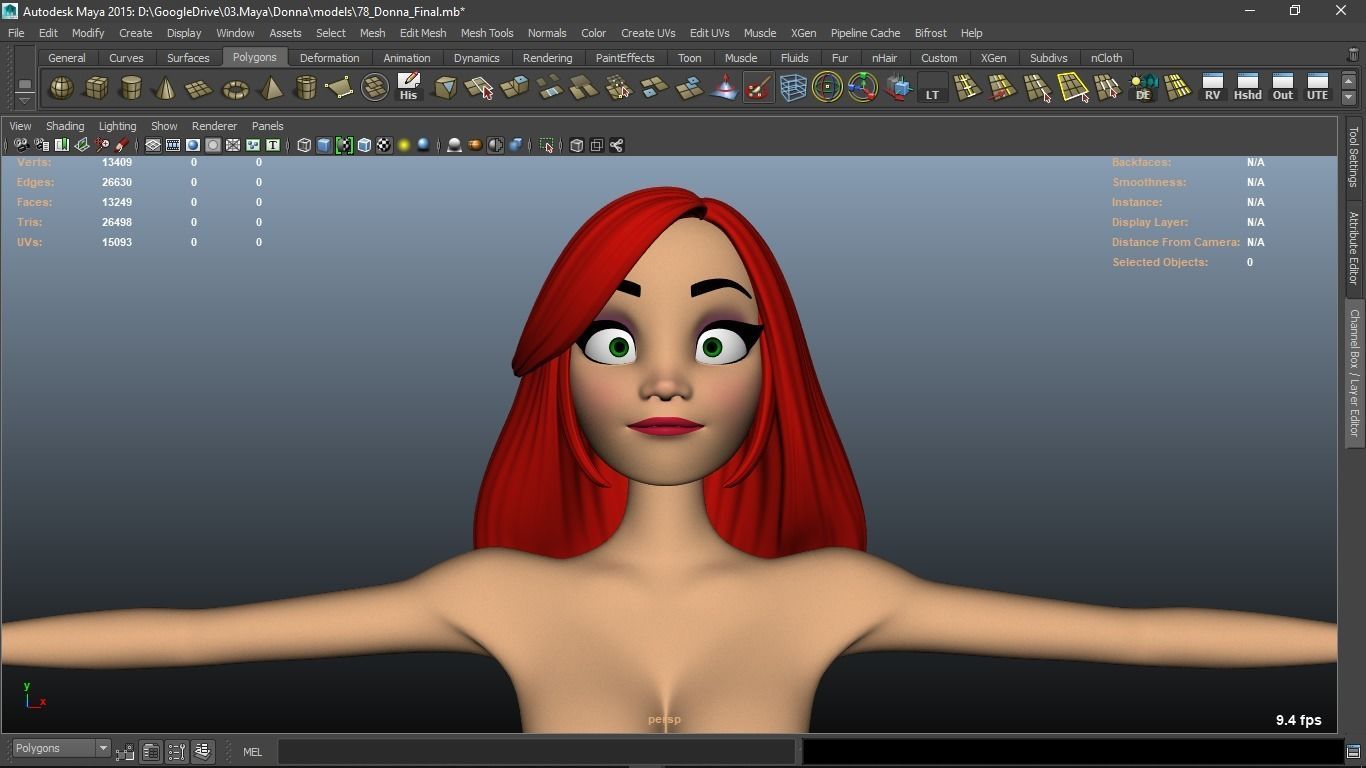Toggle film gate display
This screenshot has height=768, width=1366.
click(x=173, y=146)
